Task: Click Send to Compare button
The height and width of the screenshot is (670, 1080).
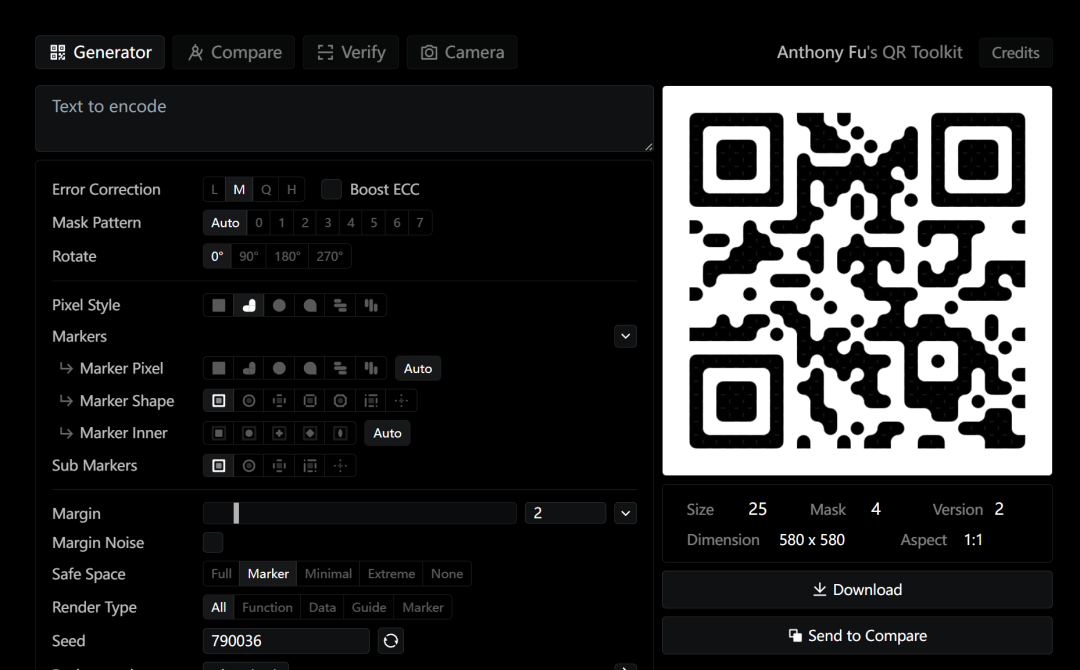Action: tap(858, 636)
